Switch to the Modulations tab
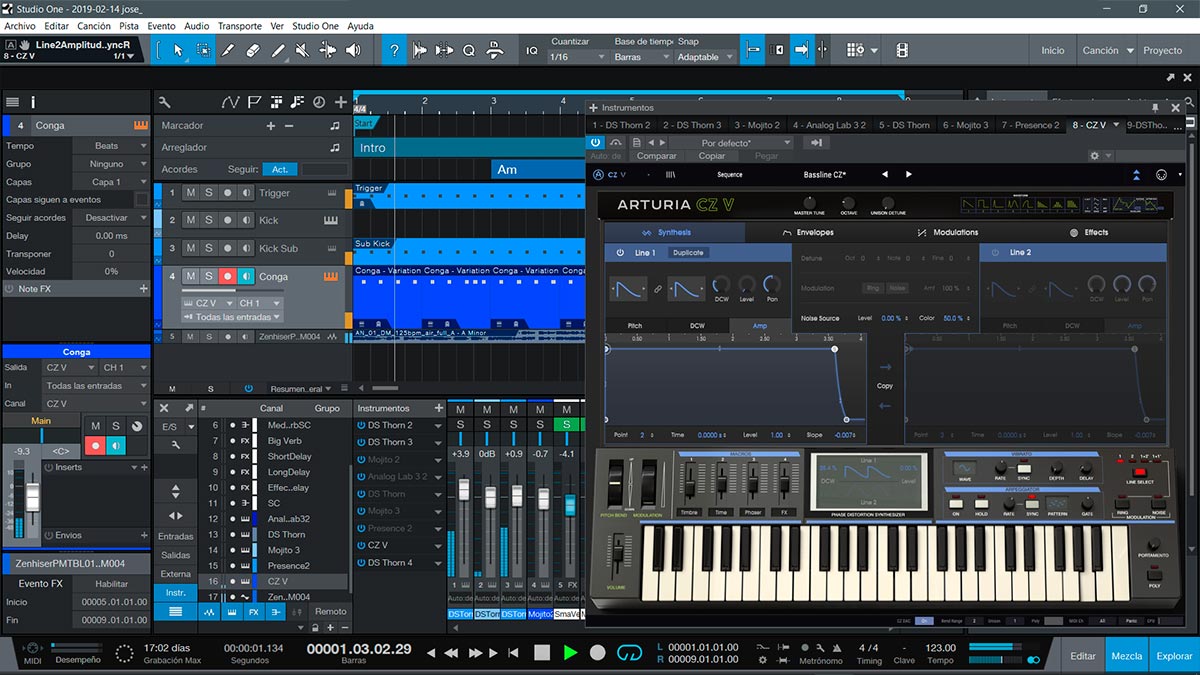1200x675 pixels. (x=948, y=232)
